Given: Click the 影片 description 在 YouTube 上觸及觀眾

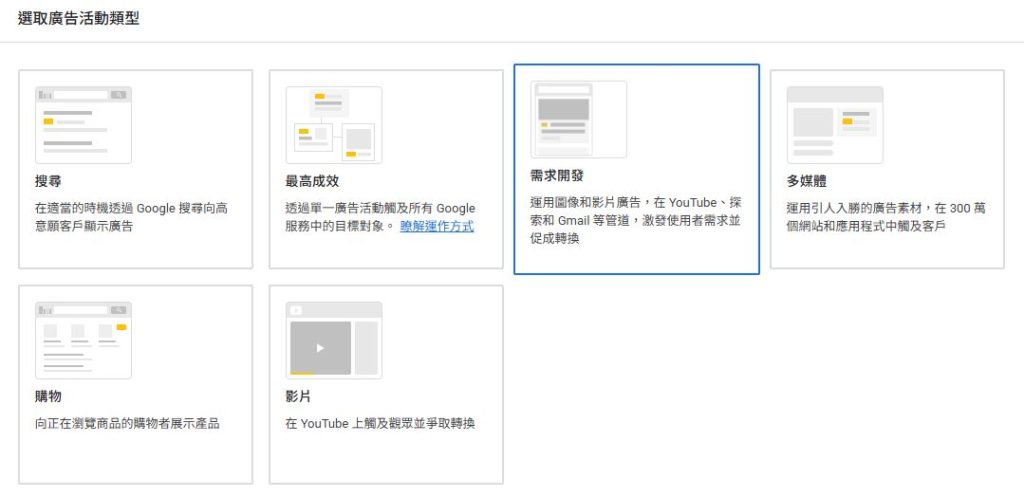Looking at the screenshot, I should (380, 424).
